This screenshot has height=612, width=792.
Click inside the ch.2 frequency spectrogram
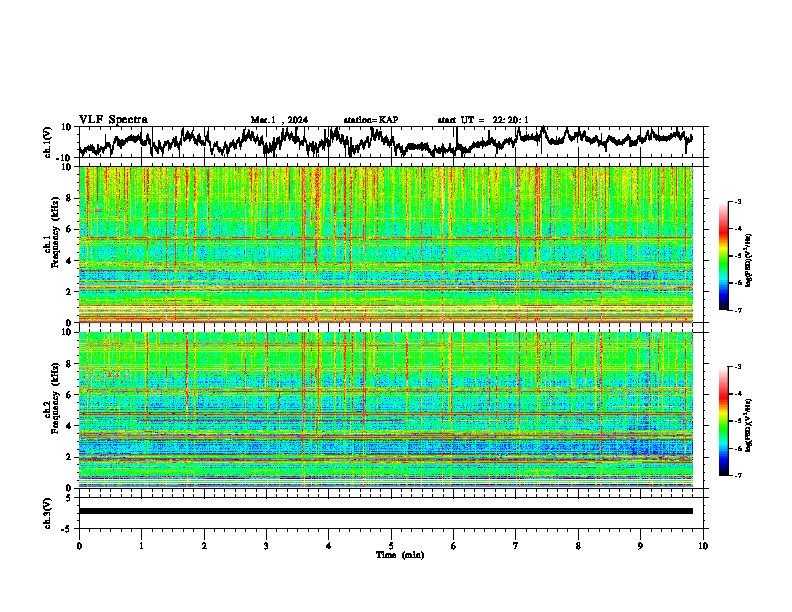pos(385,410)
